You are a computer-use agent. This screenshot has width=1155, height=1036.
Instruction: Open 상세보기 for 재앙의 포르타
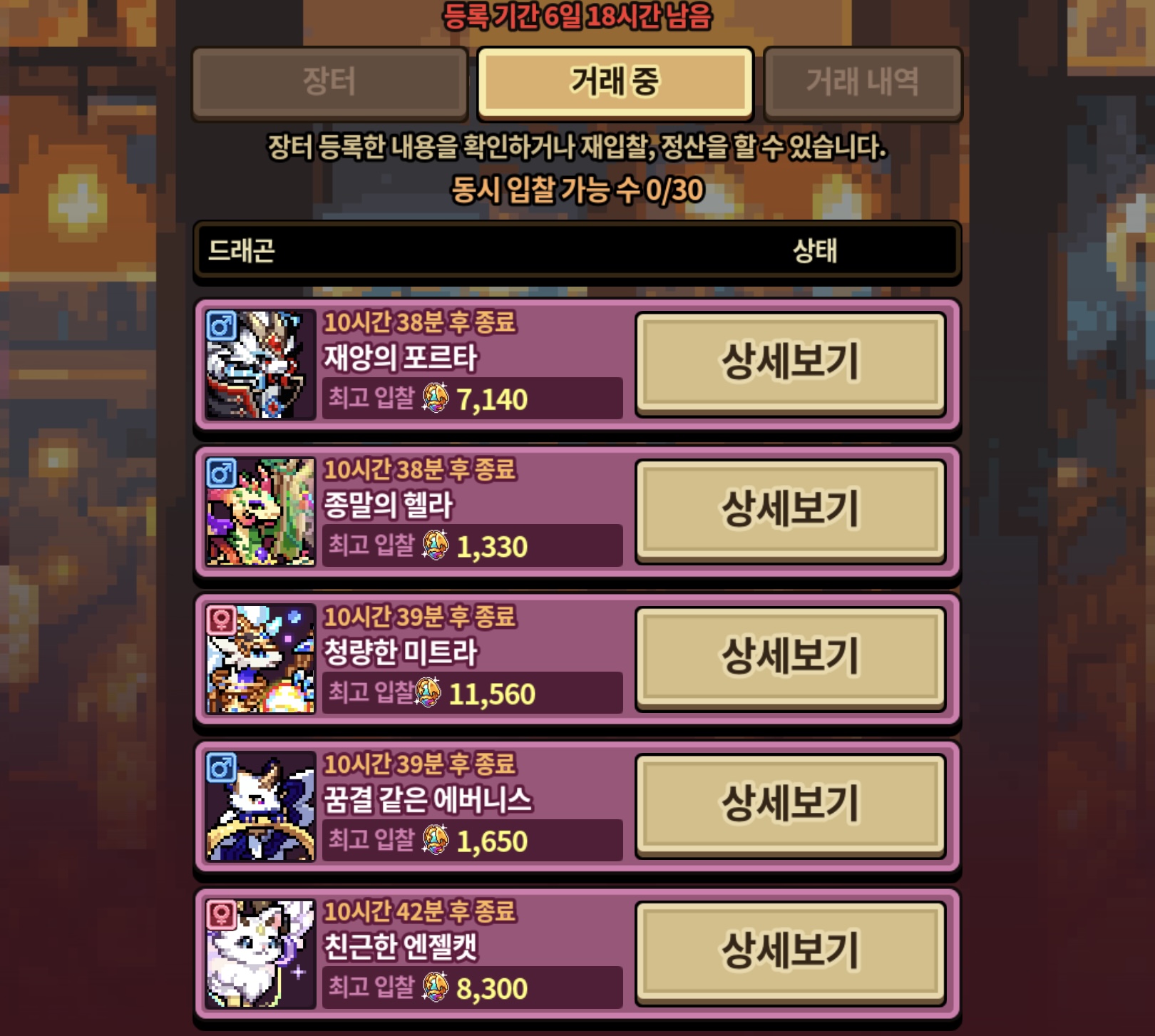[x=791, y=363]
